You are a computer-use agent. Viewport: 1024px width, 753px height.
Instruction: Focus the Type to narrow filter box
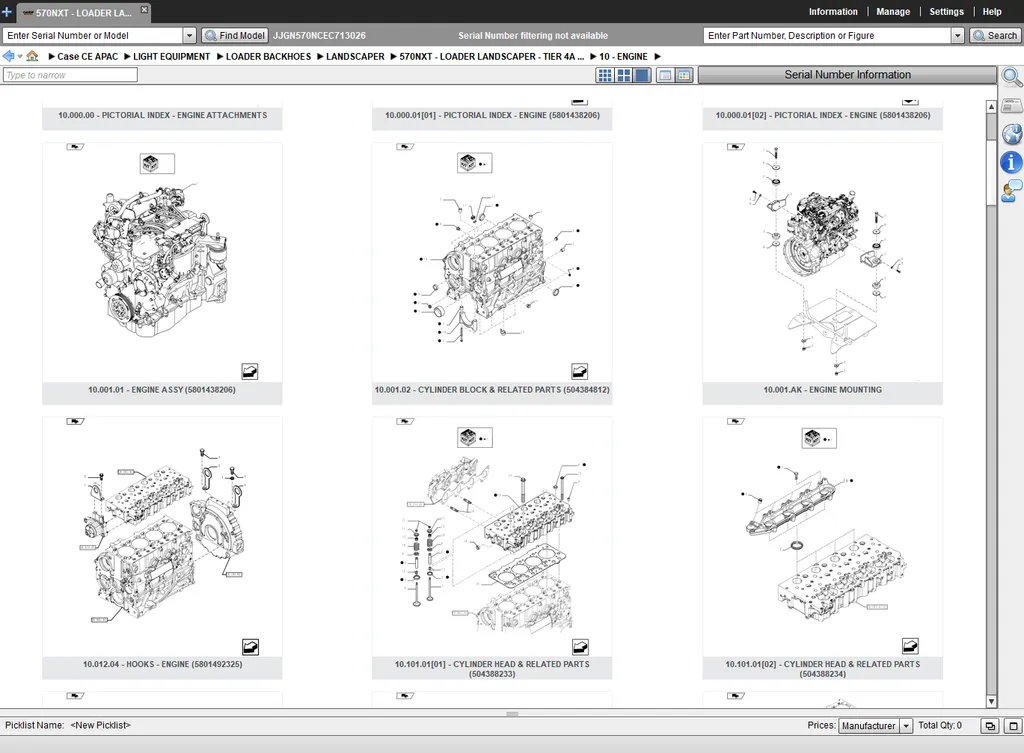[x=70, y=75]
